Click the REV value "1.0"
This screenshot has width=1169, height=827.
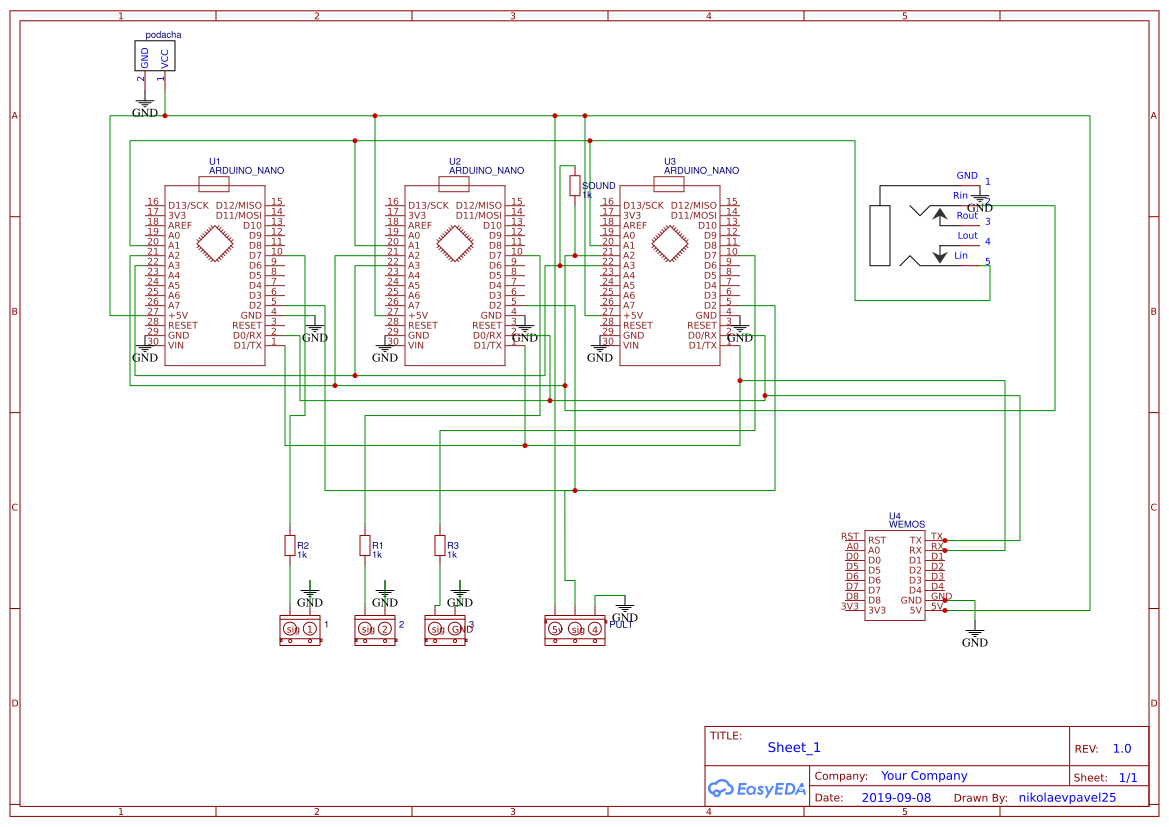click(1122, 748)
